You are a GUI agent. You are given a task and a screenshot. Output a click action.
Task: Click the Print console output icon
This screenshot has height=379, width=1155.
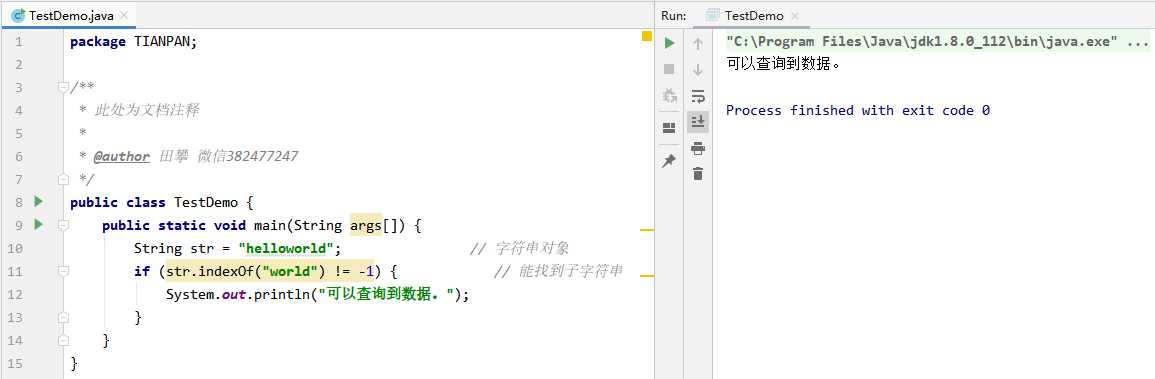tap(698, 149)
